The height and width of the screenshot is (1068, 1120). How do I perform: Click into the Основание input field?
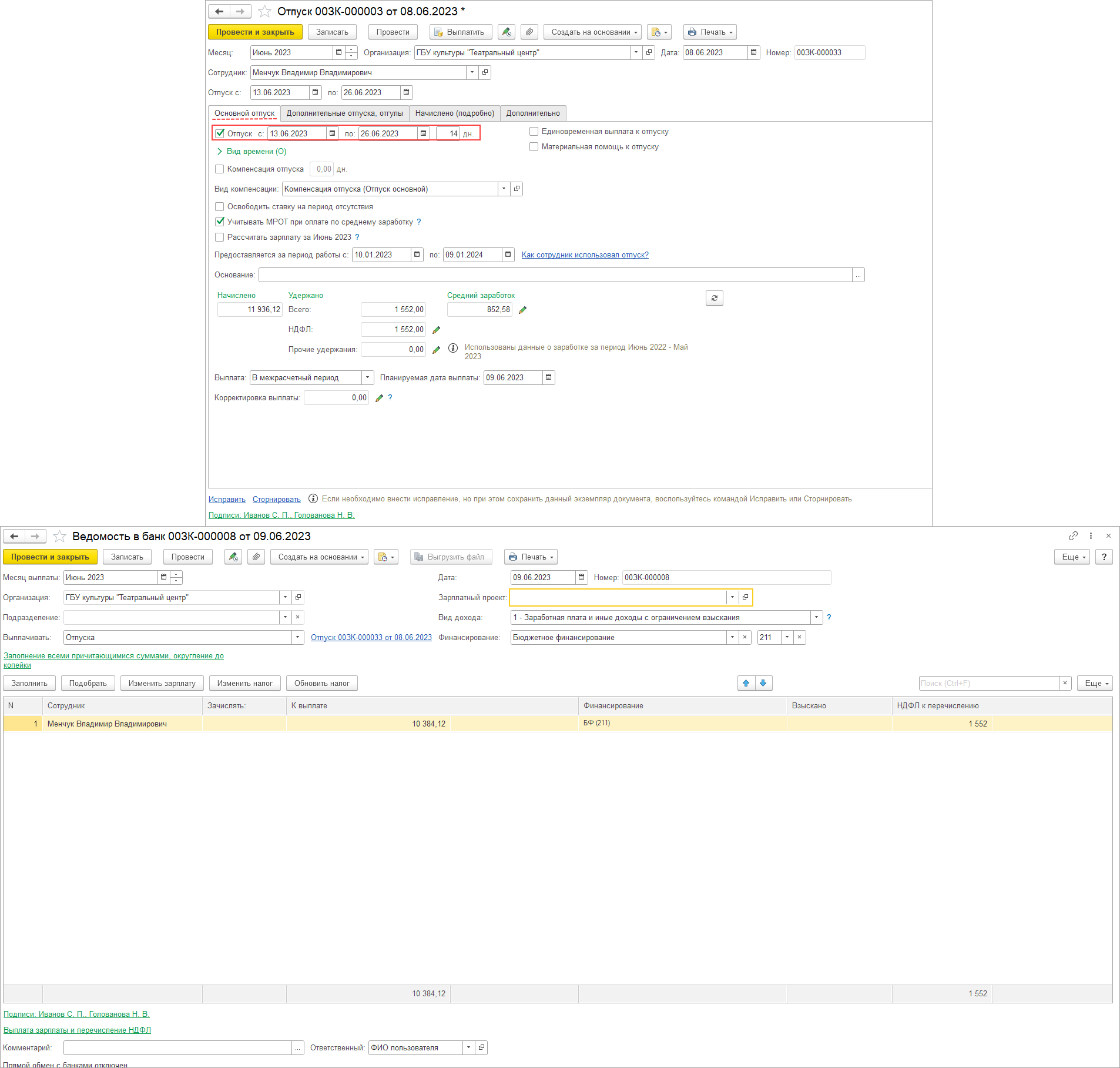[555, 275]
